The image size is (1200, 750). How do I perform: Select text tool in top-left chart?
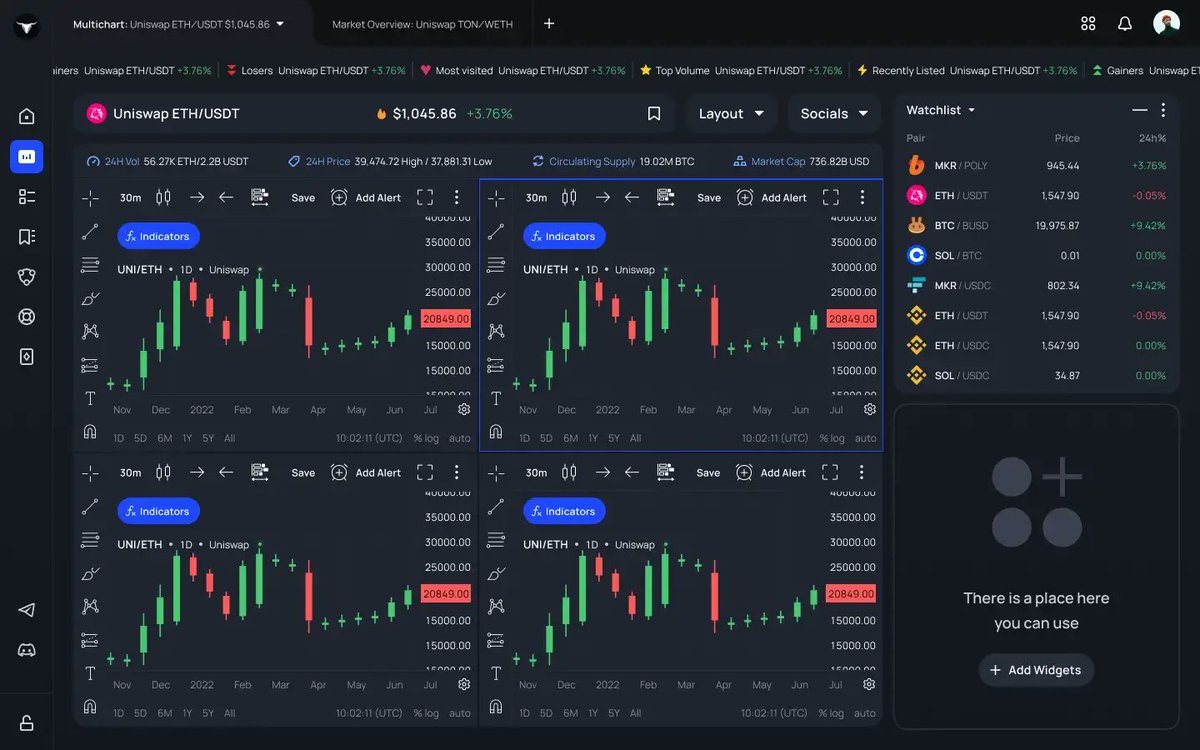click(x=90, y=398)
